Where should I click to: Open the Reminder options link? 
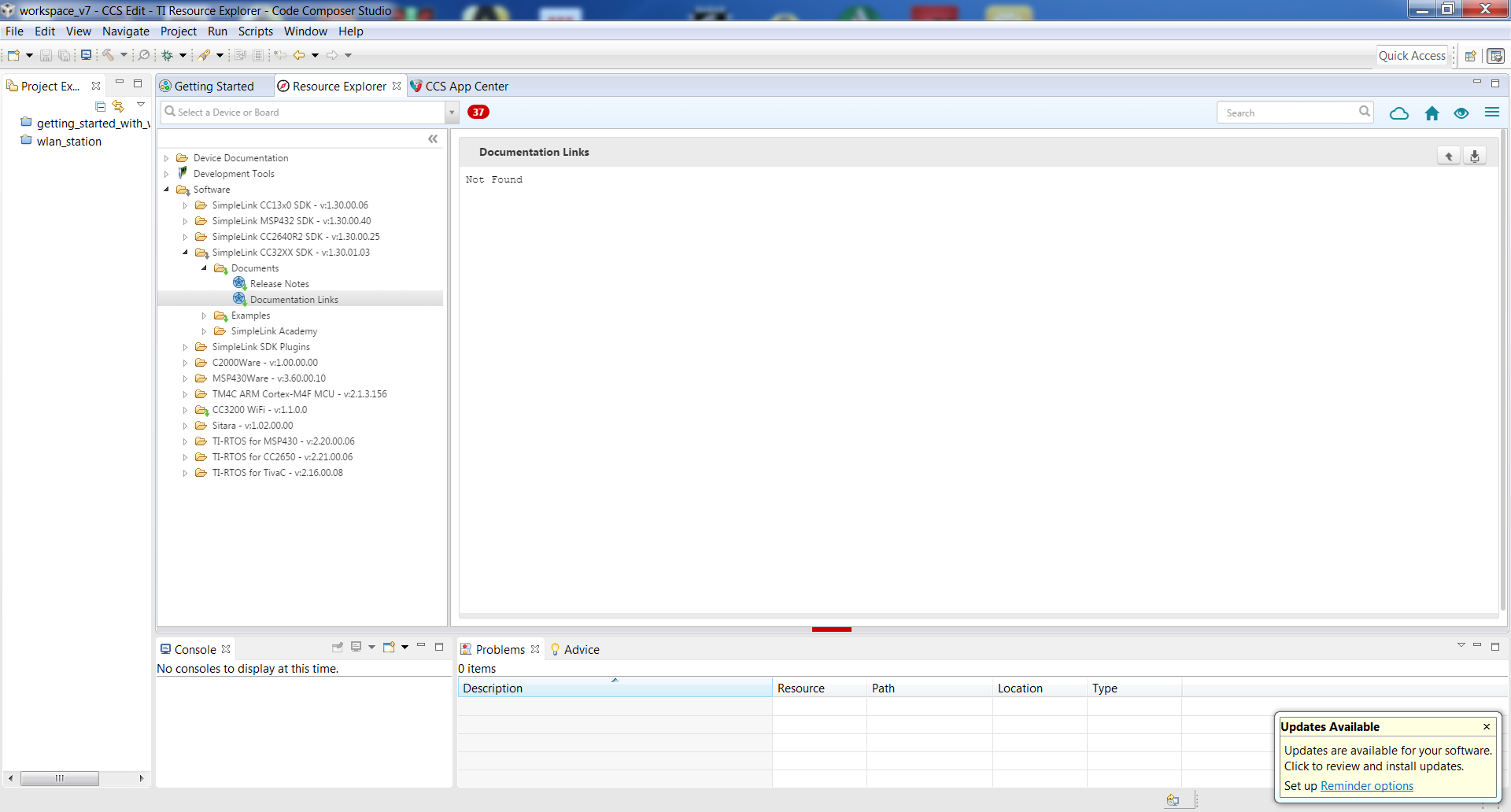coord(1367,786)
